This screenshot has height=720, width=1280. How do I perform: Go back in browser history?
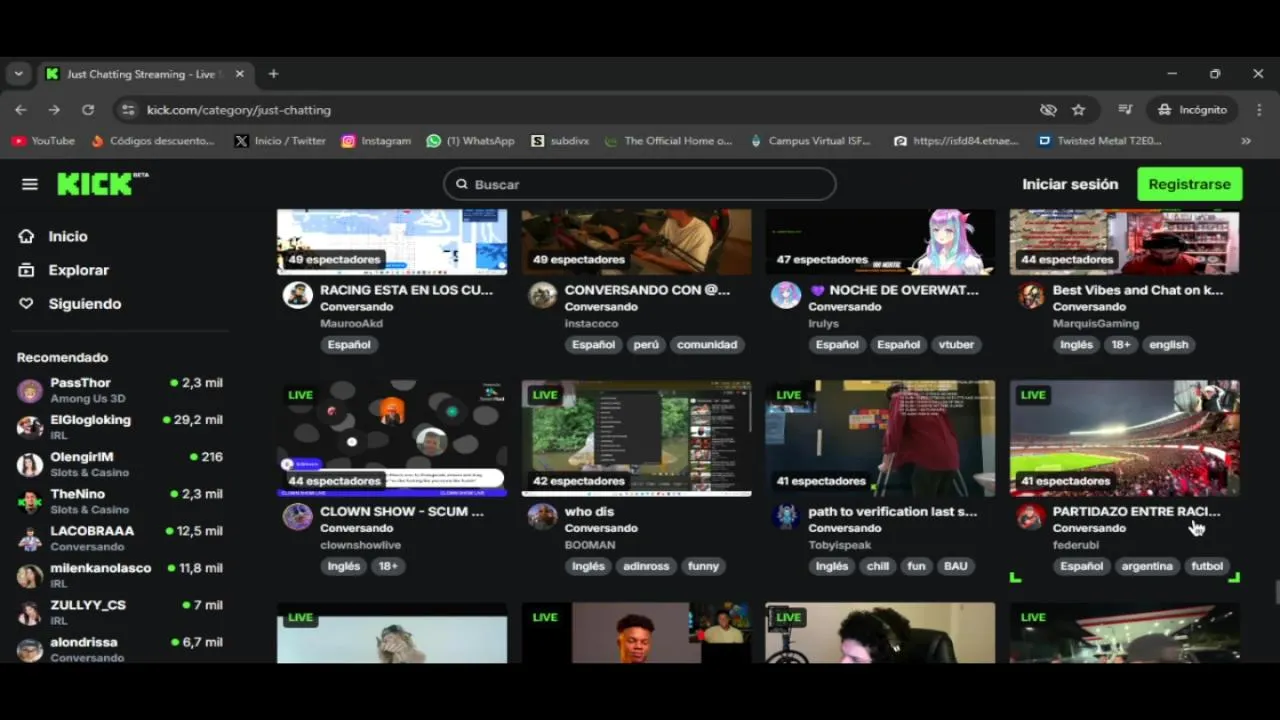[21, 110]
